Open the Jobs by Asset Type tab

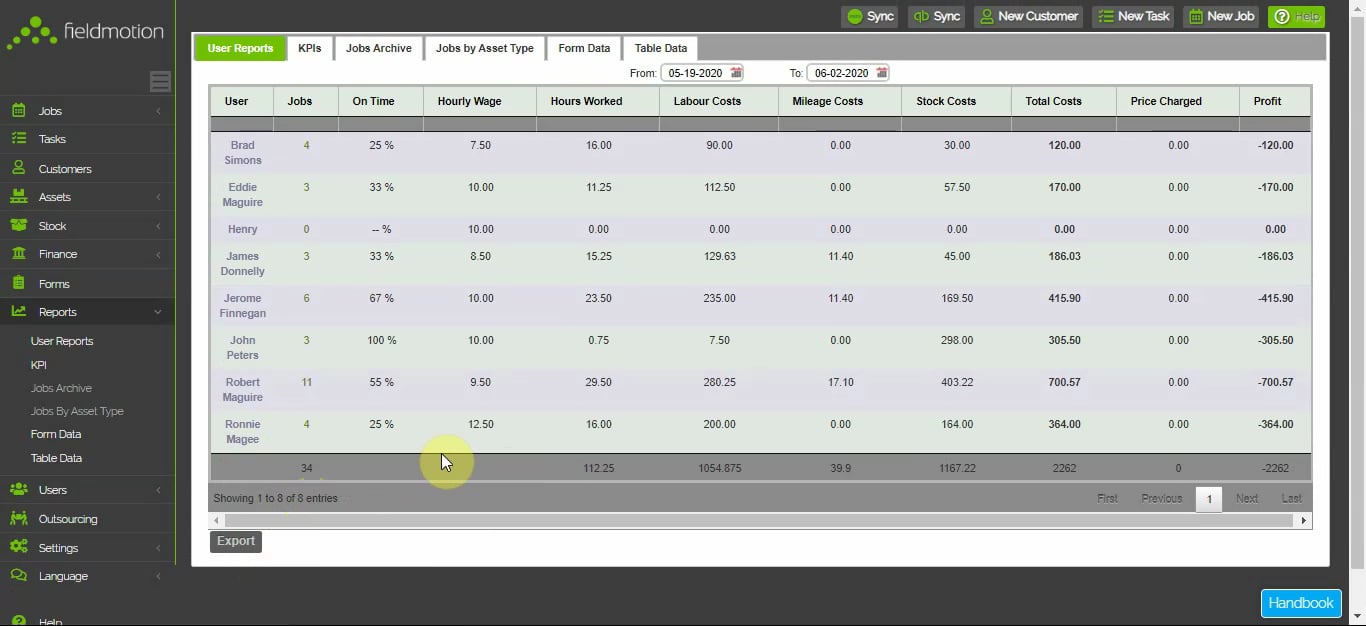coord(485,48)
